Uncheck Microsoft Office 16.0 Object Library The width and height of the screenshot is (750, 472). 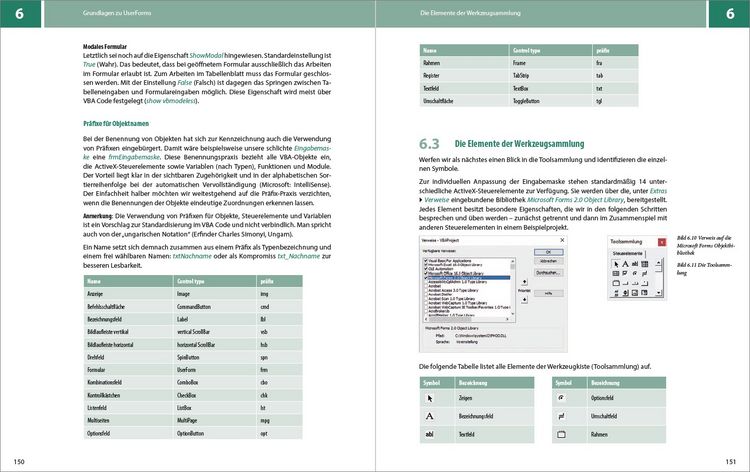click(426, 274)
